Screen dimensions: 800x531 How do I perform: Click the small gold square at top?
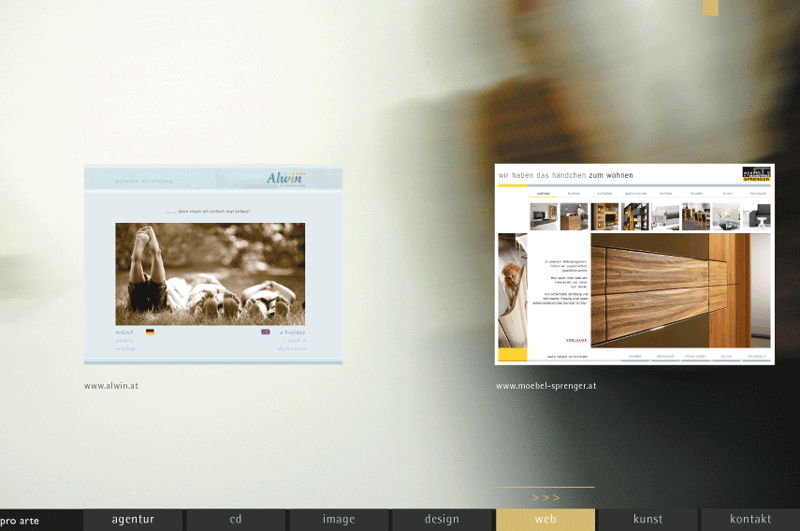[710, 7]
